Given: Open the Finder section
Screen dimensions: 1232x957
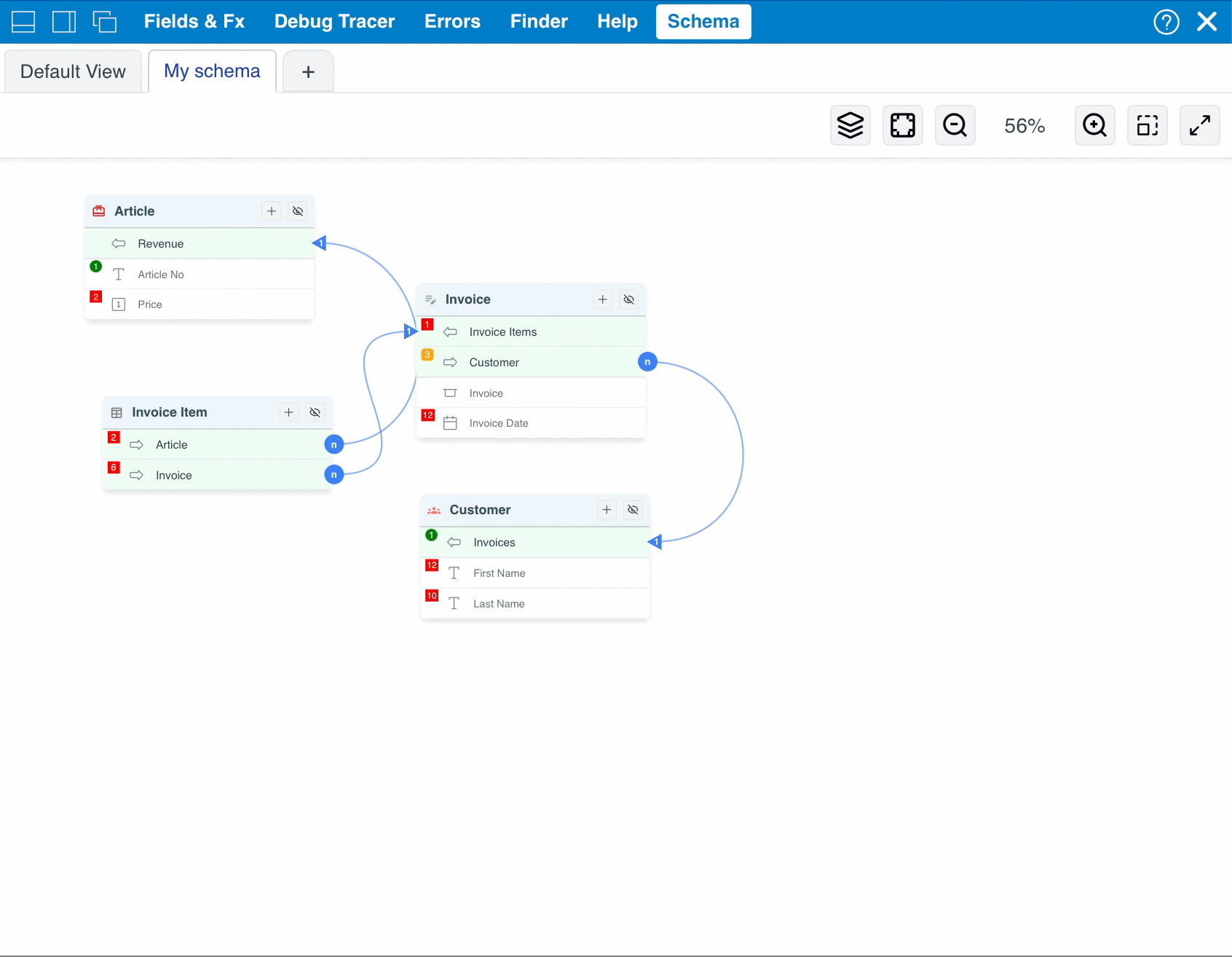Looking at the screenshot, I should click(x=539, y=22).
